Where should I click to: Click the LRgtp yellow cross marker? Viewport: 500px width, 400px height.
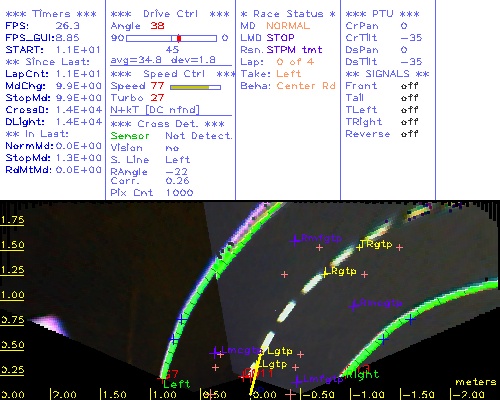pyautogui.click(x=325, y=274)
